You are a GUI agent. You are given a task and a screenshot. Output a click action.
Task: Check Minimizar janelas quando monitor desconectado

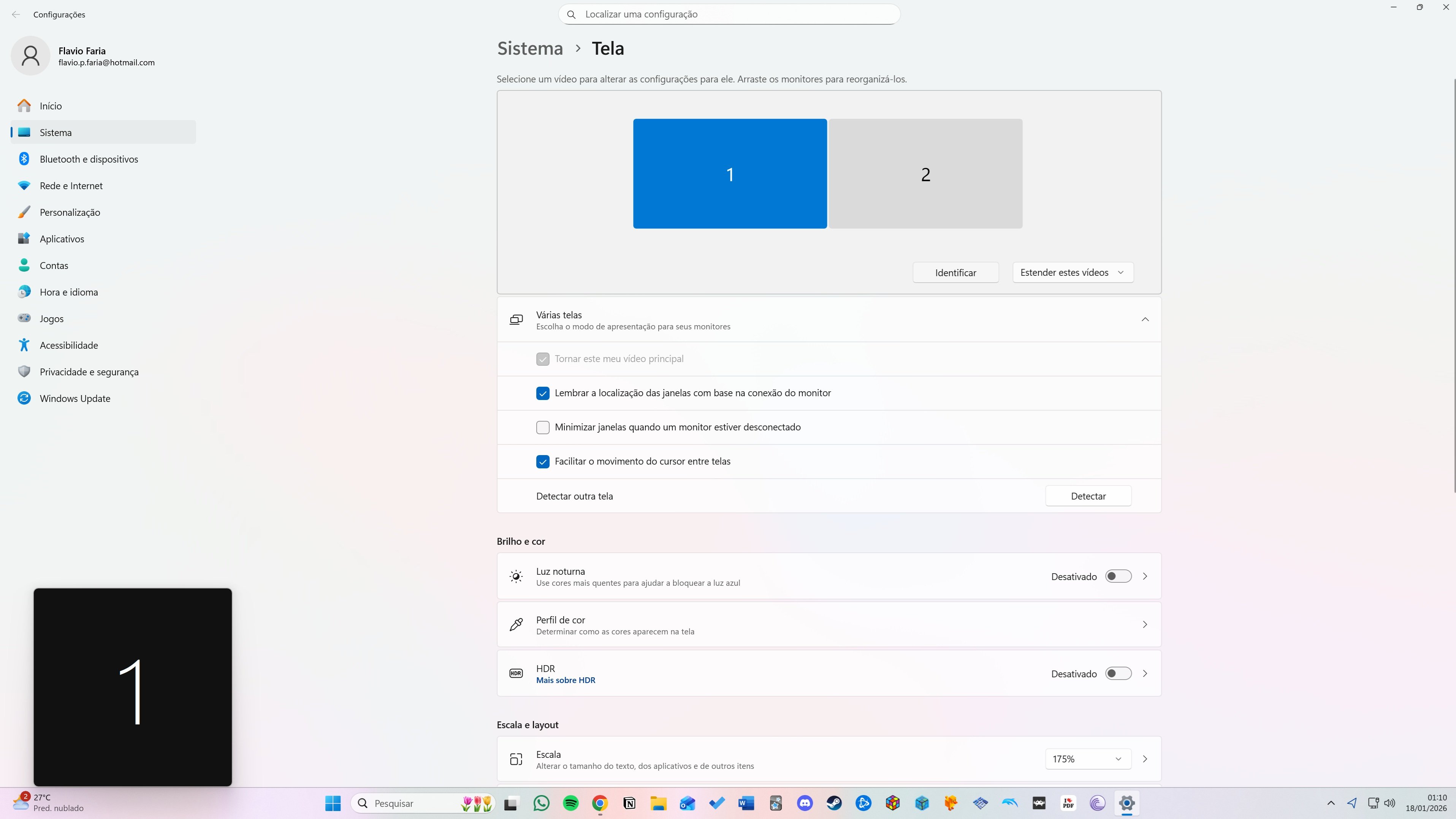coord(543,427)
